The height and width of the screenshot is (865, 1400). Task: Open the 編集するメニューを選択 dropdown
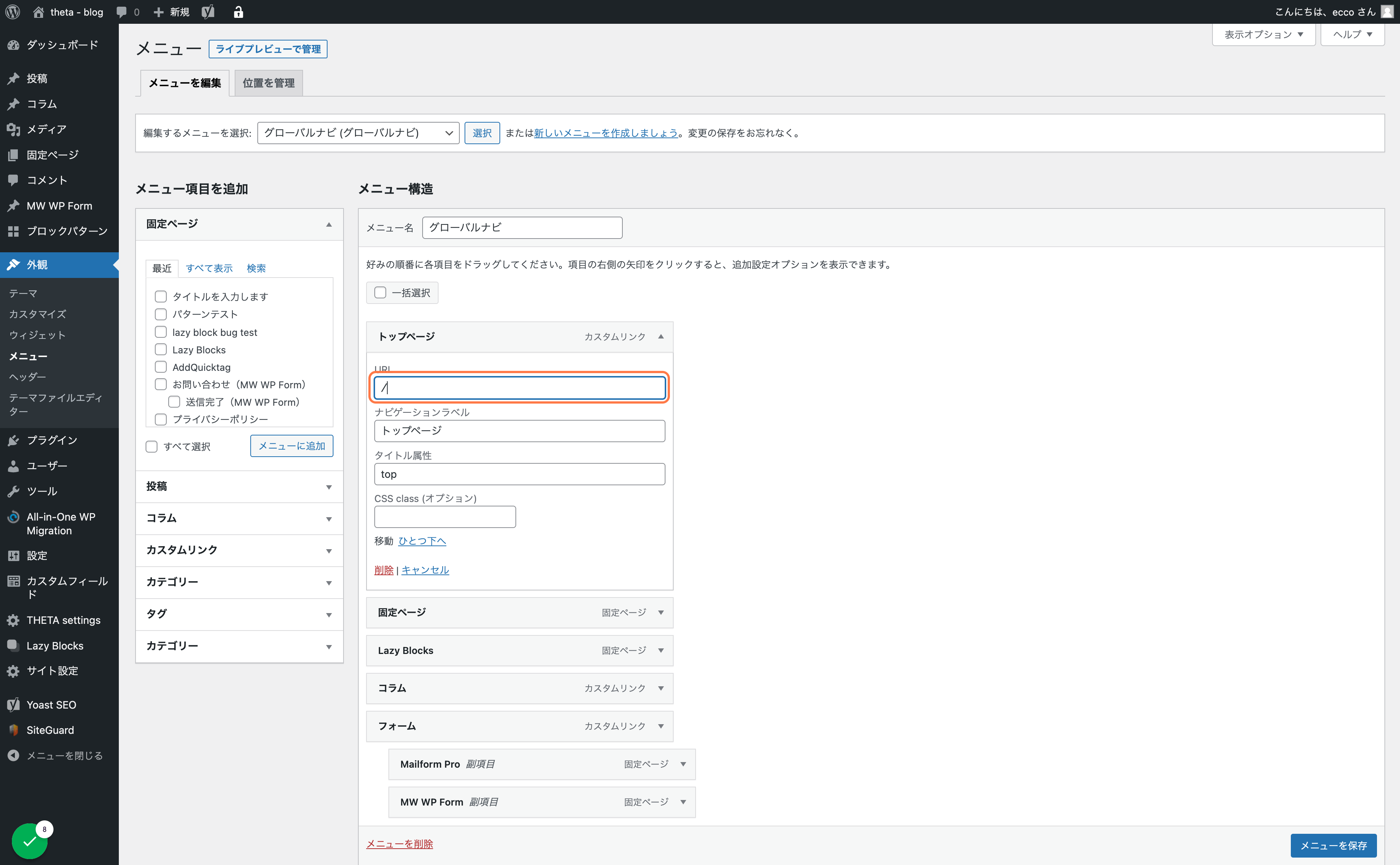coord(358,133)
